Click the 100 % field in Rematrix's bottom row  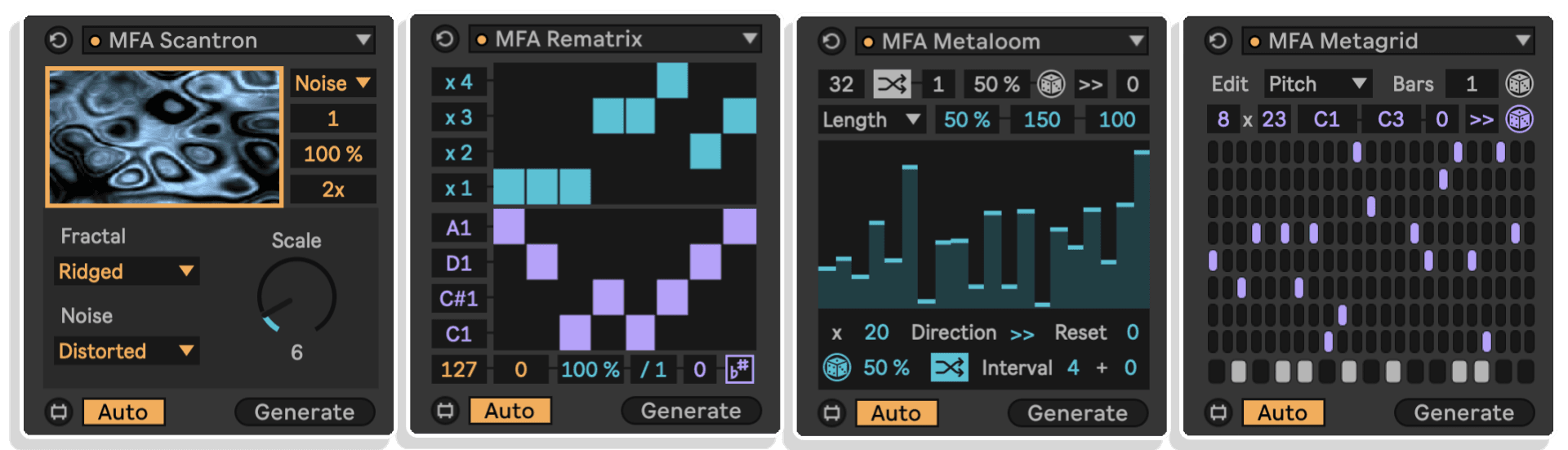pos(590,369)
